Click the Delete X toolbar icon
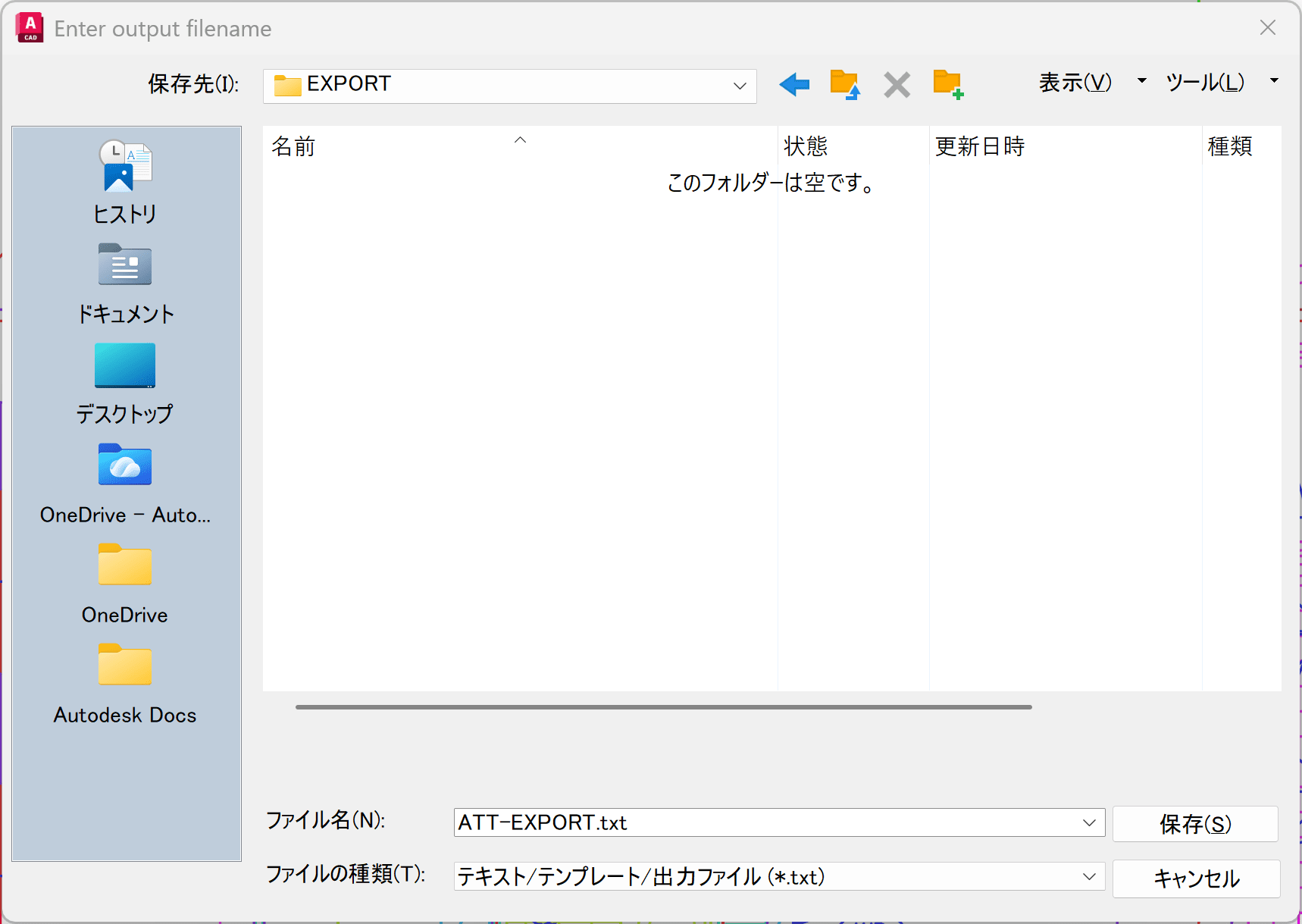The width and height of the screenshot is (1302, 924). coord(897,84)
